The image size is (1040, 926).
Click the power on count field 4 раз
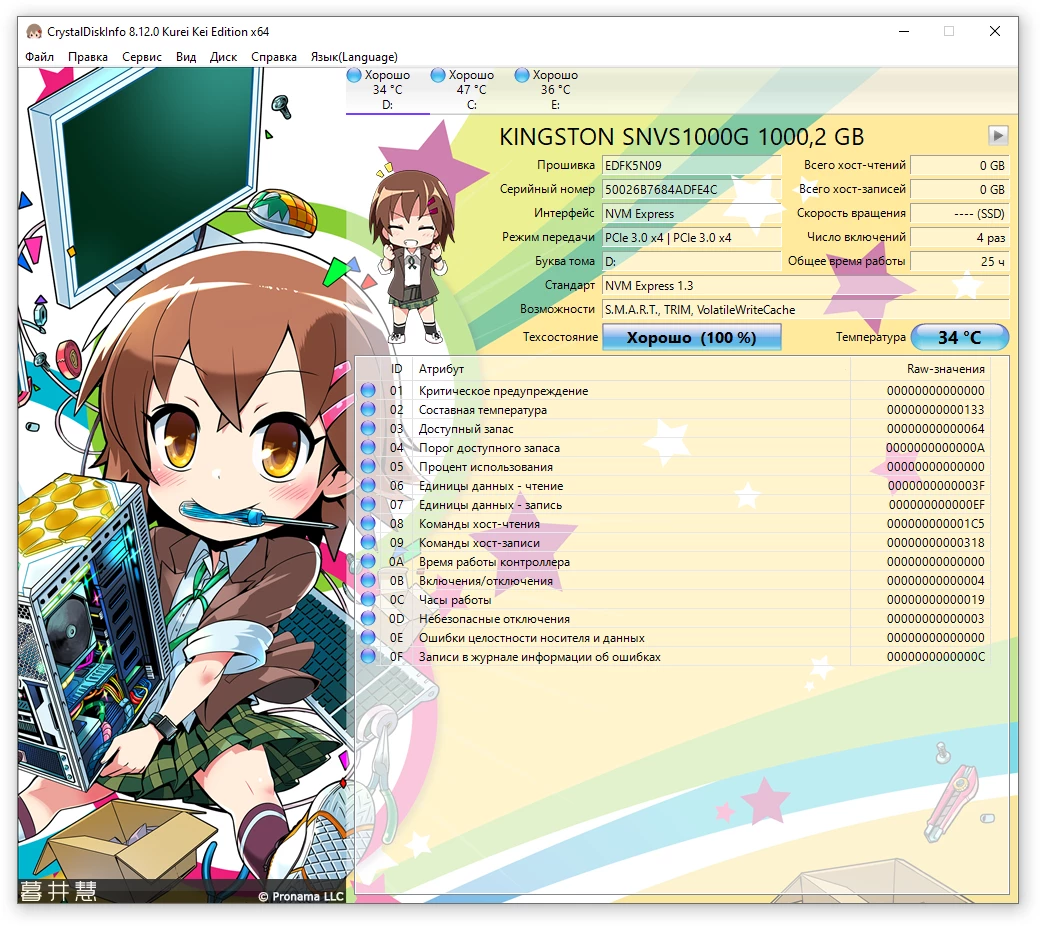[960, 237]
